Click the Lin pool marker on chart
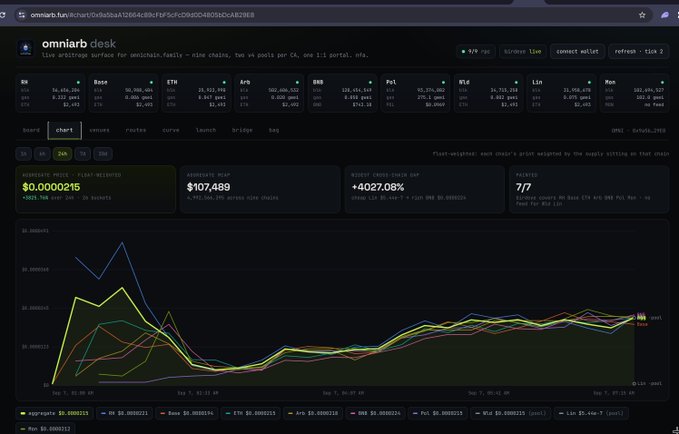 coord(634,383)
